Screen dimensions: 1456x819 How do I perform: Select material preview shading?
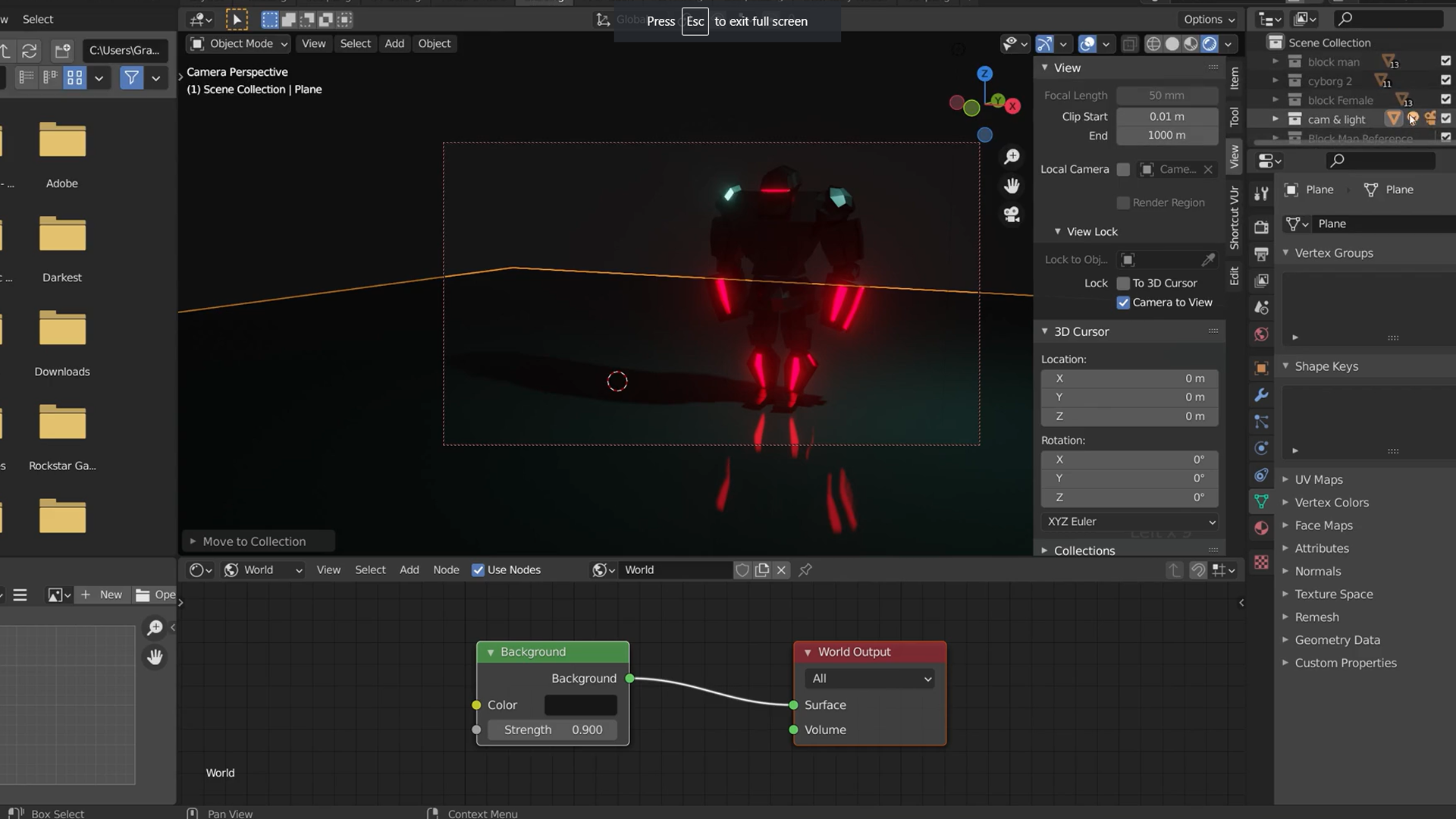coord(1191,44)
